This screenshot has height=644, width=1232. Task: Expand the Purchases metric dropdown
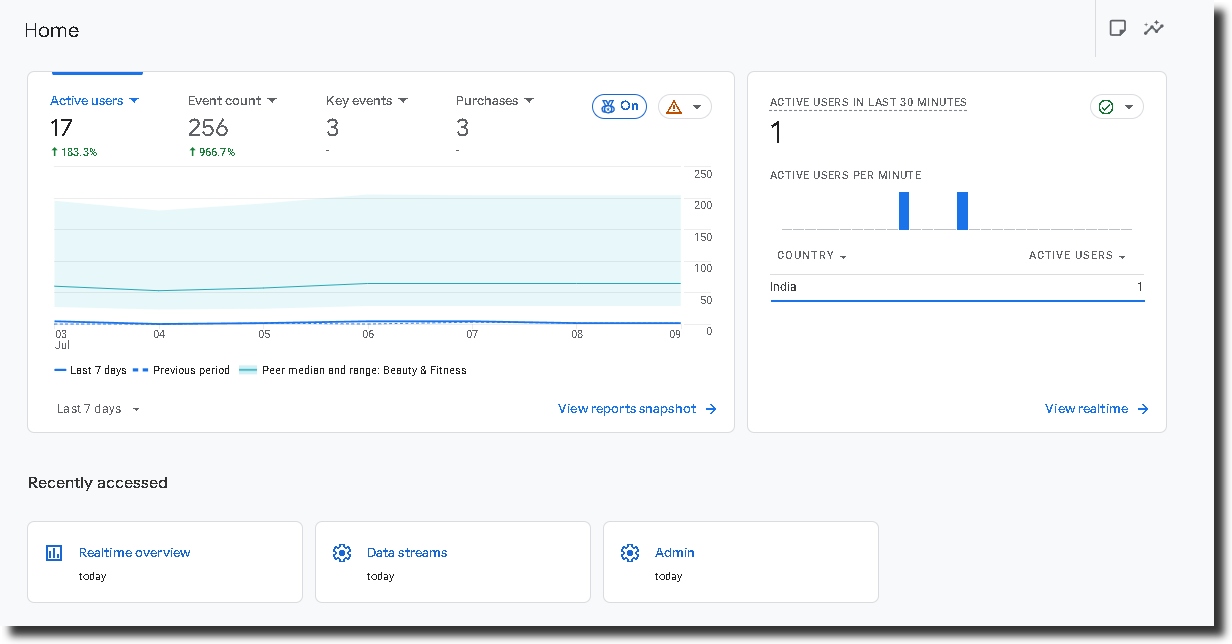pos(495,101)
